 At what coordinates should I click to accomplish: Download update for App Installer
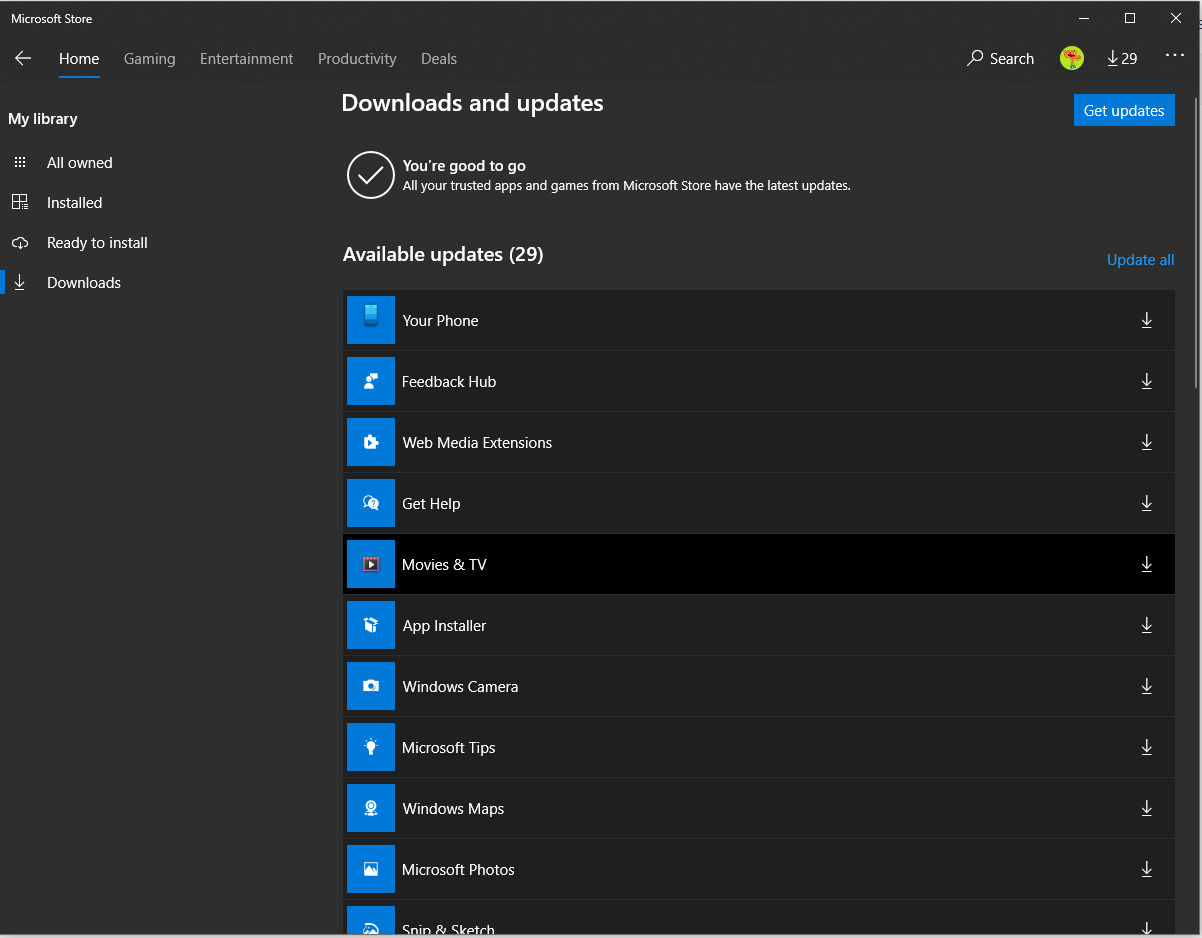pos(1147,625)
